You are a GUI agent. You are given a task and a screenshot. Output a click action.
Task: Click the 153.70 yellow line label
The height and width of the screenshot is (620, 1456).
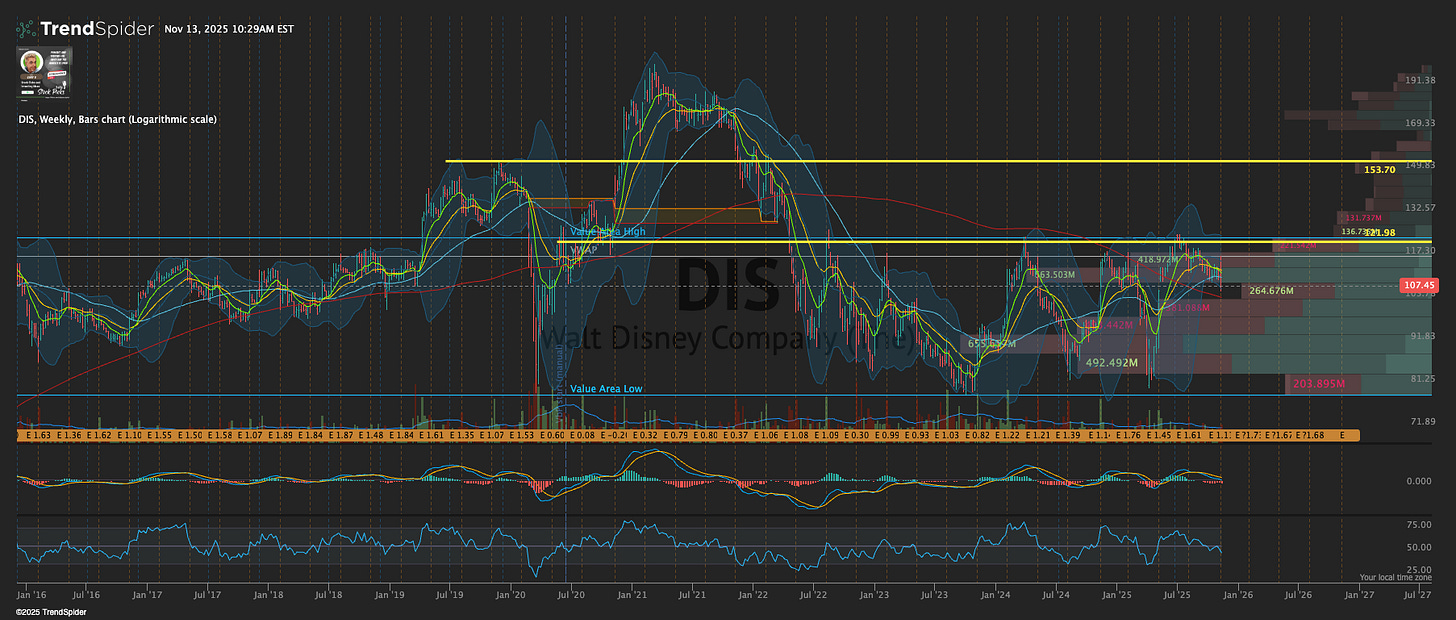coord(1379,170)
